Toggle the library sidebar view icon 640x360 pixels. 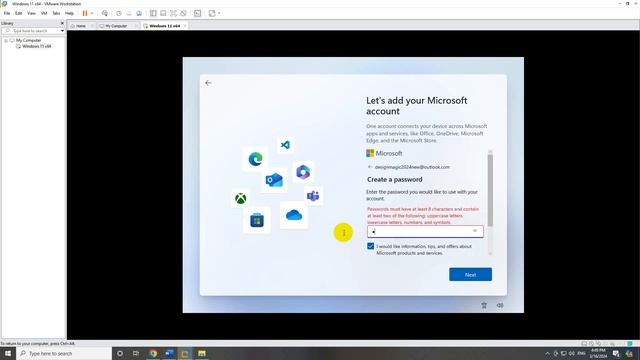point(153,13)
